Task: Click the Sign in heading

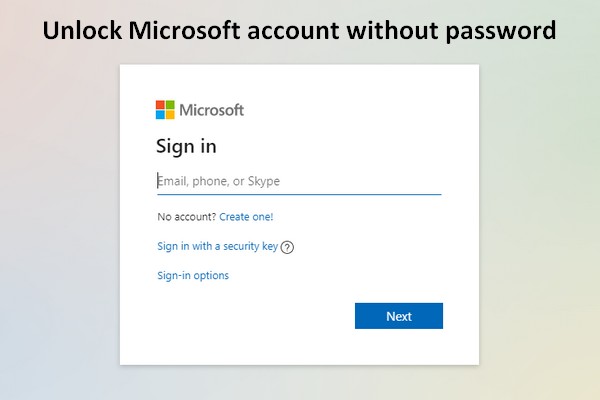Action: [186, 147]
